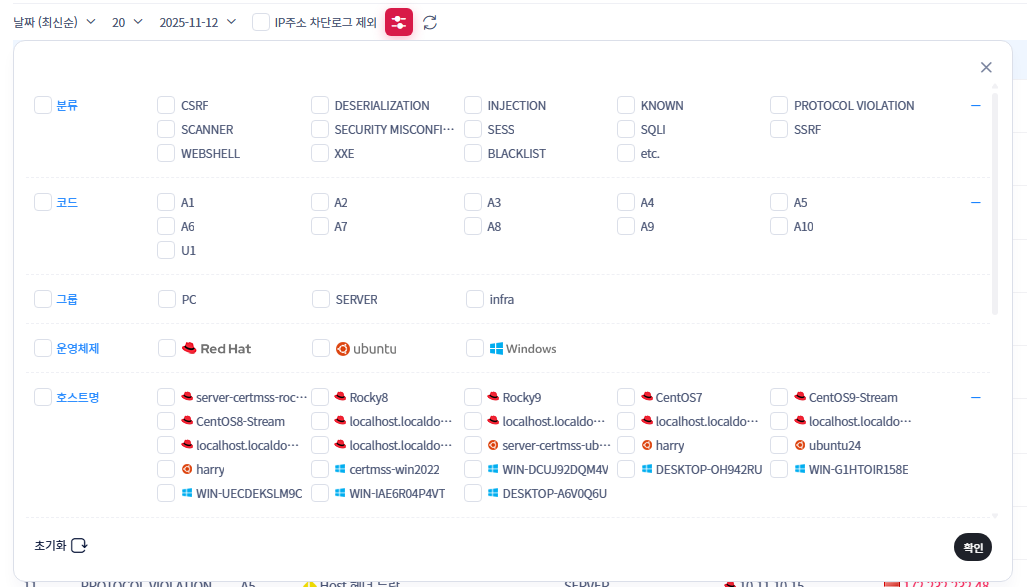Open the 날짜 (최신순) sort dropdown
Screen dimensions: 1027x587
[x=54, y=22]
